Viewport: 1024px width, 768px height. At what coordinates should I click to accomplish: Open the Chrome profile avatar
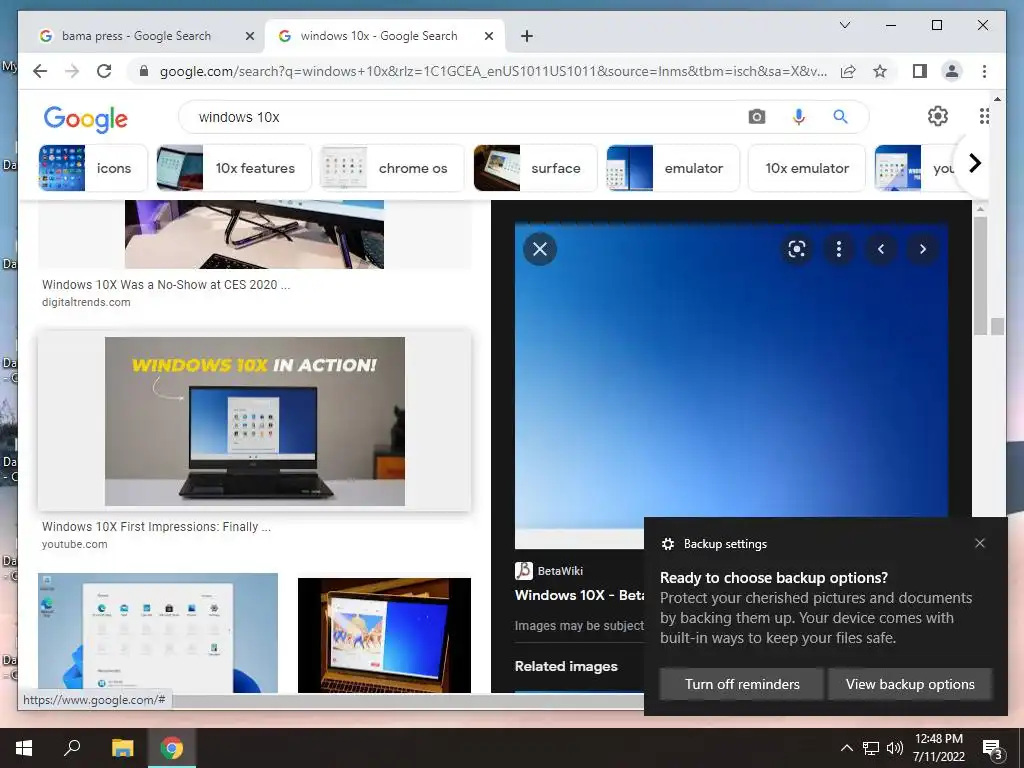[952, 71]
